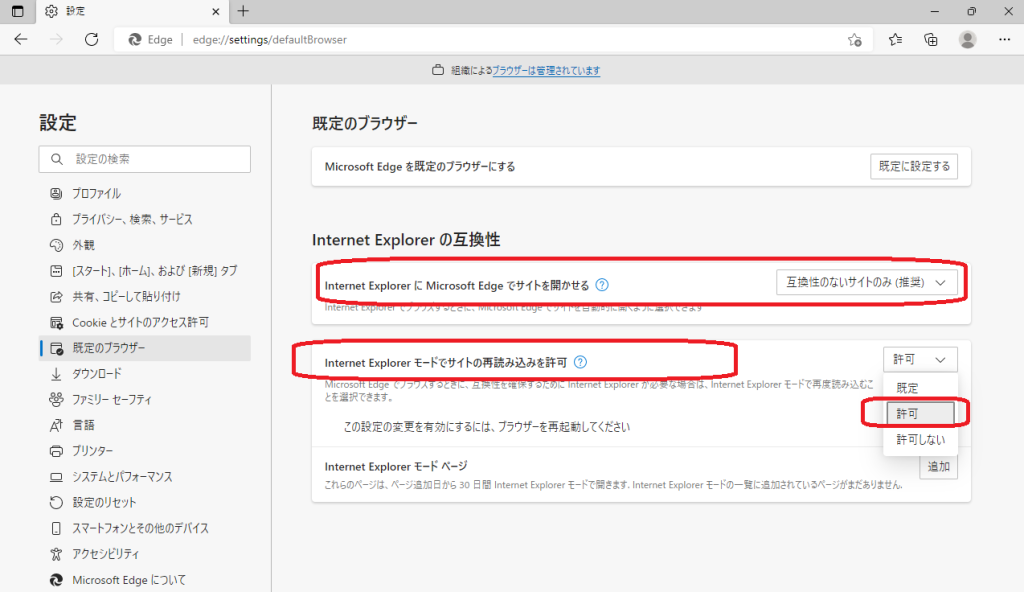The image size is (1024, 592).
Task: Click help icon beside open sites in Edge setting
Action: pos(602,285)
